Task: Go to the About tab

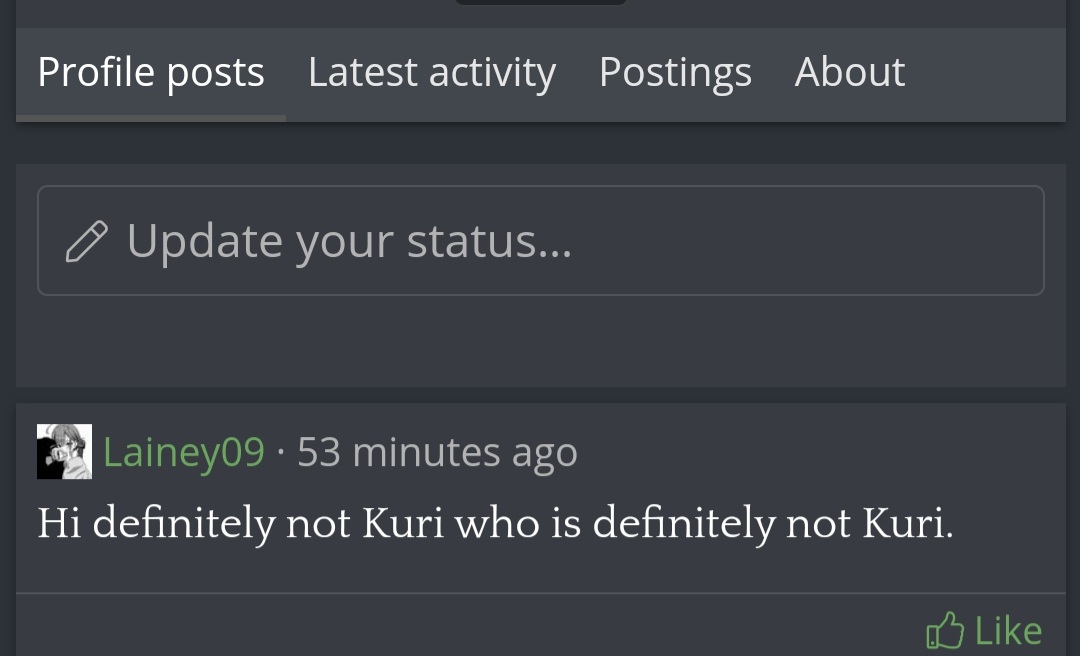Action: (849, 72)
